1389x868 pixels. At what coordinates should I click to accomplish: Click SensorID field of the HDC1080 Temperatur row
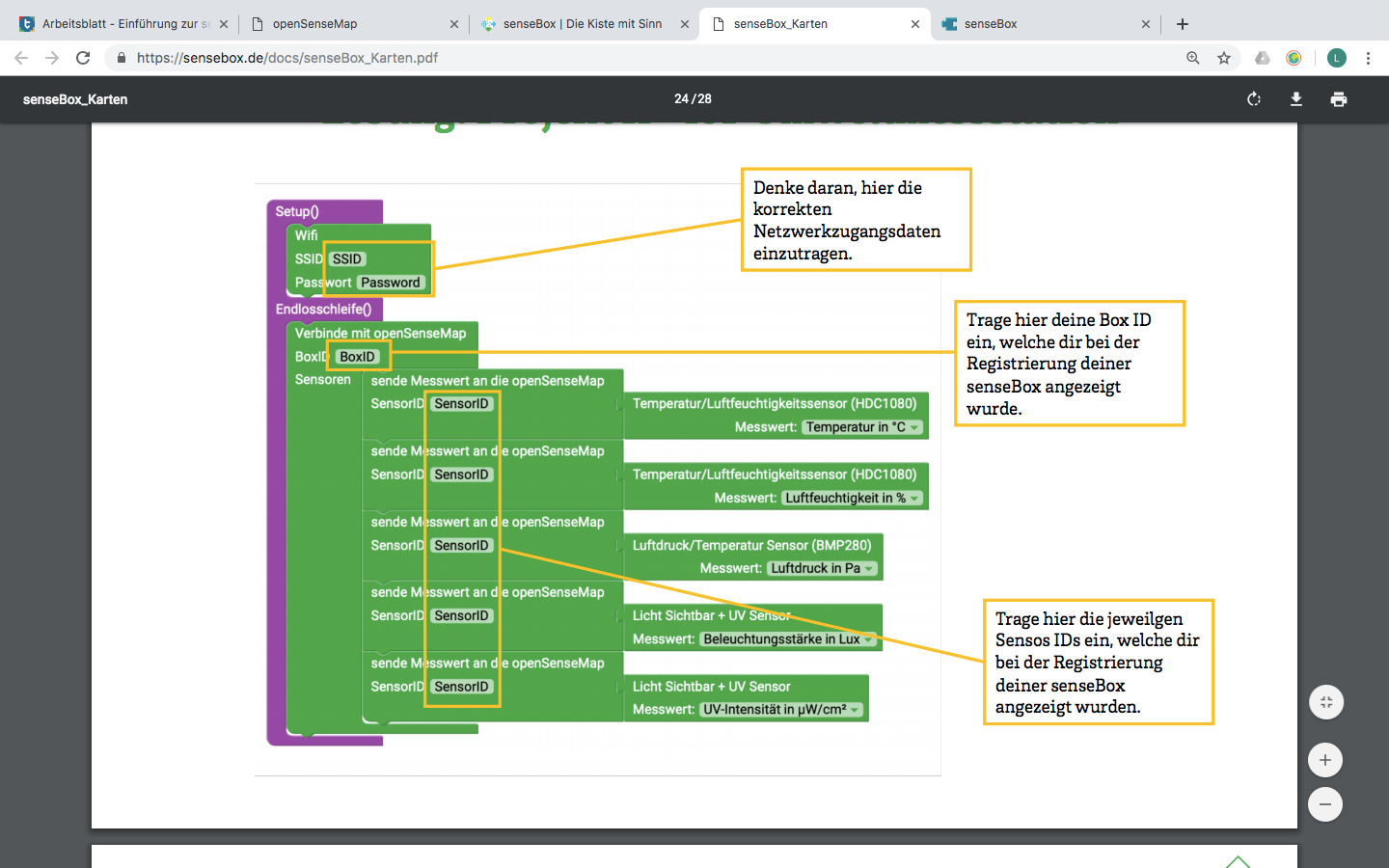(x=462, y=404)
